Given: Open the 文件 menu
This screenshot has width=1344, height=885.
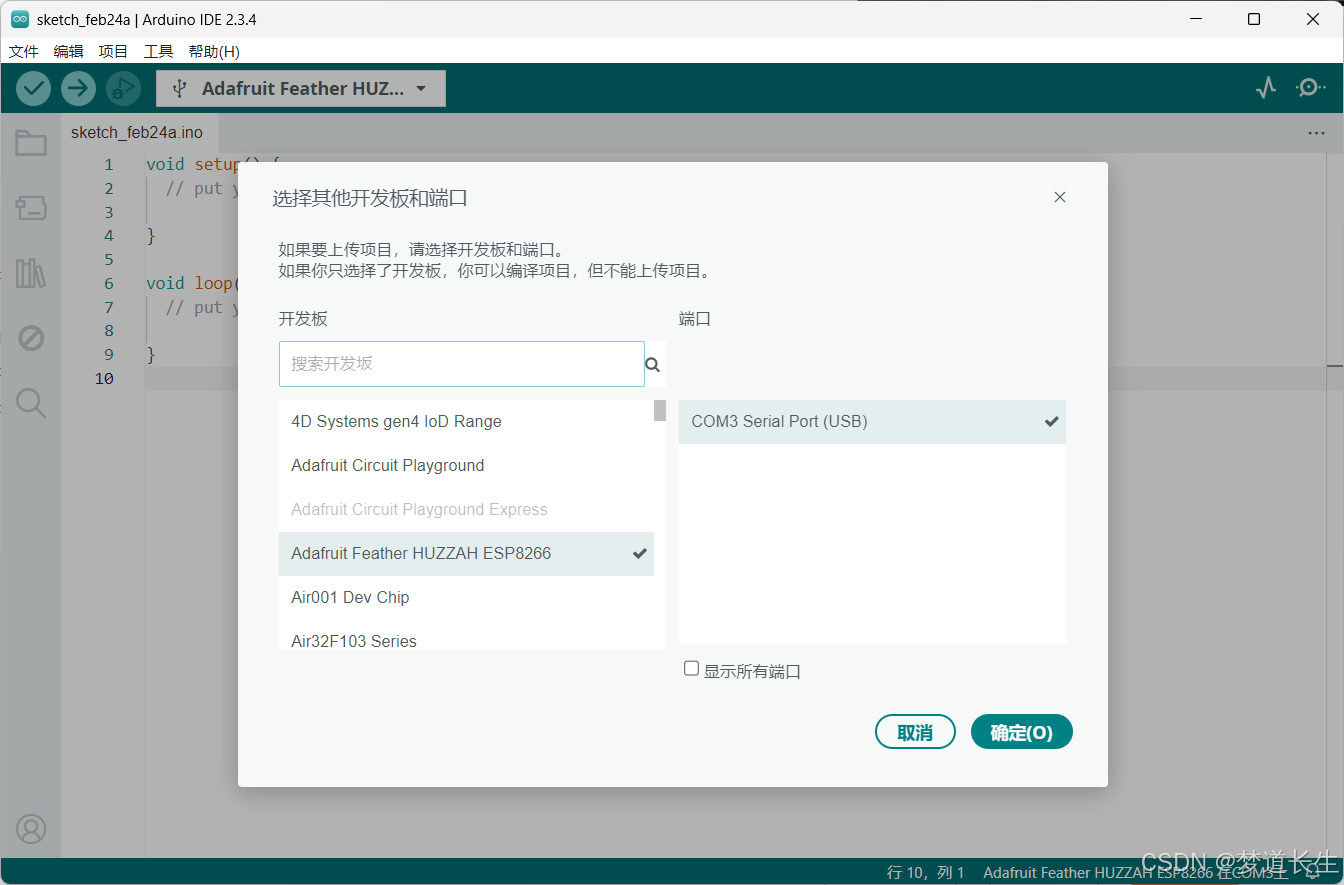Looking at the screenshot, I should pos(23,51).
